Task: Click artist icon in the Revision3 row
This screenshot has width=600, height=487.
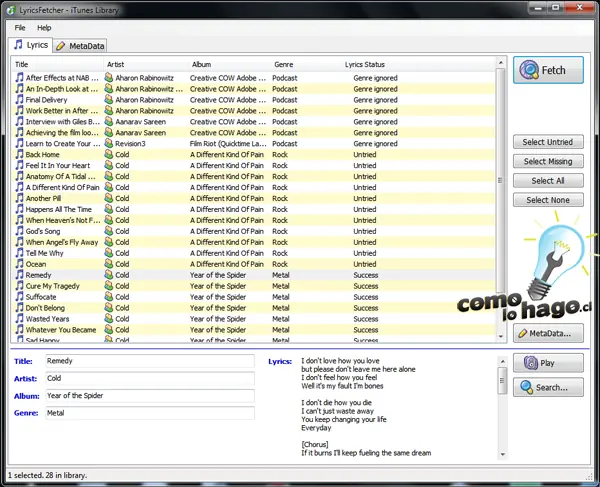Action: pos(109,143)
